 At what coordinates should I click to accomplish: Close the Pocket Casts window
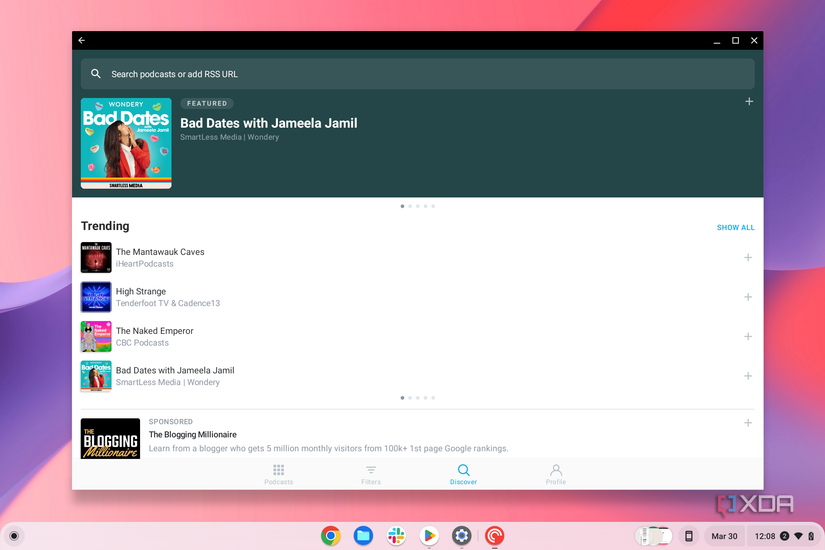[753, 41]
